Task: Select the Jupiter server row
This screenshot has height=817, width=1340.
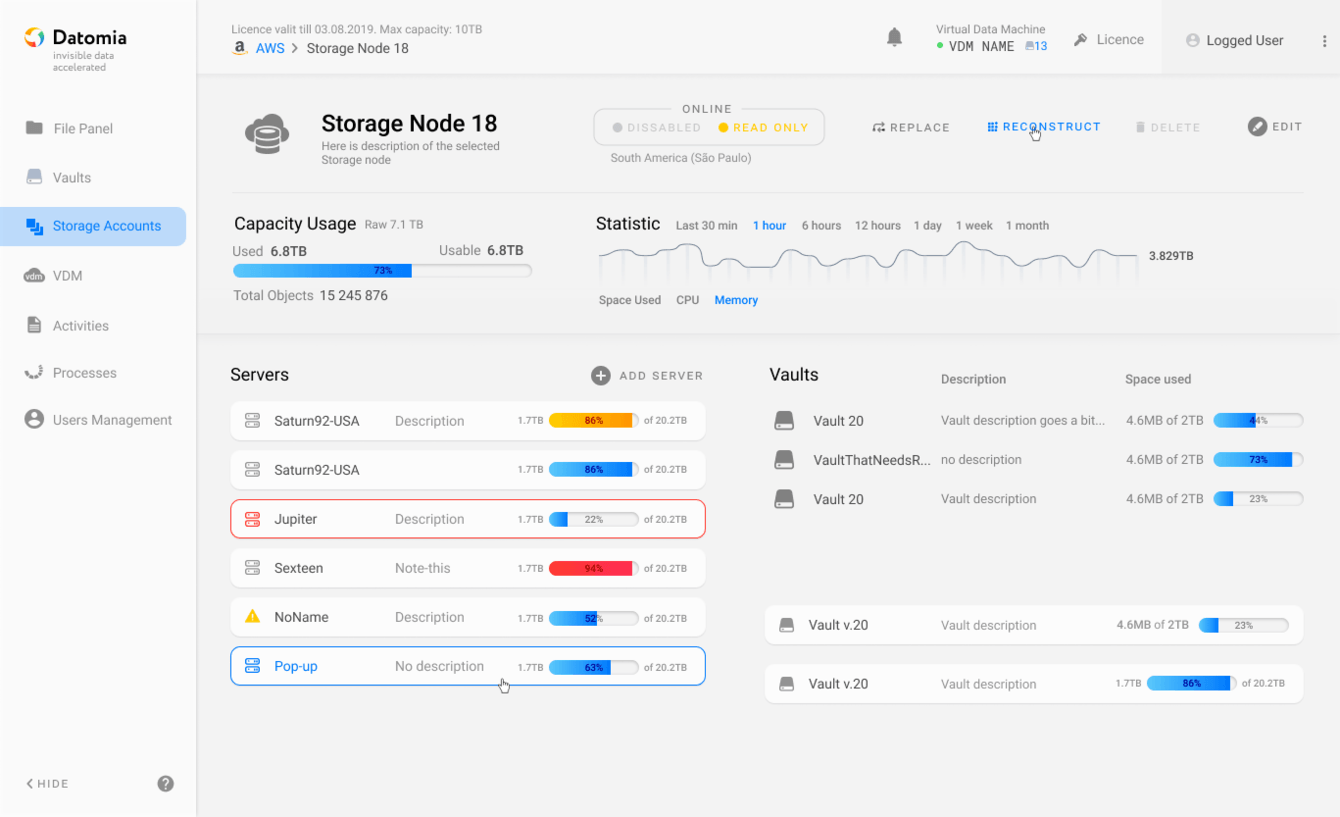Action: [467, 519]
